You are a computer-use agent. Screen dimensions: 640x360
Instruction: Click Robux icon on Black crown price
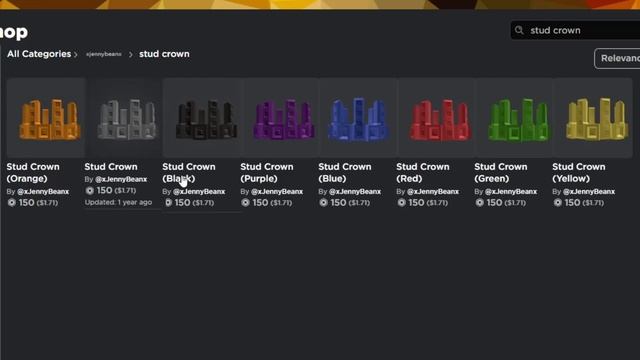168,202
